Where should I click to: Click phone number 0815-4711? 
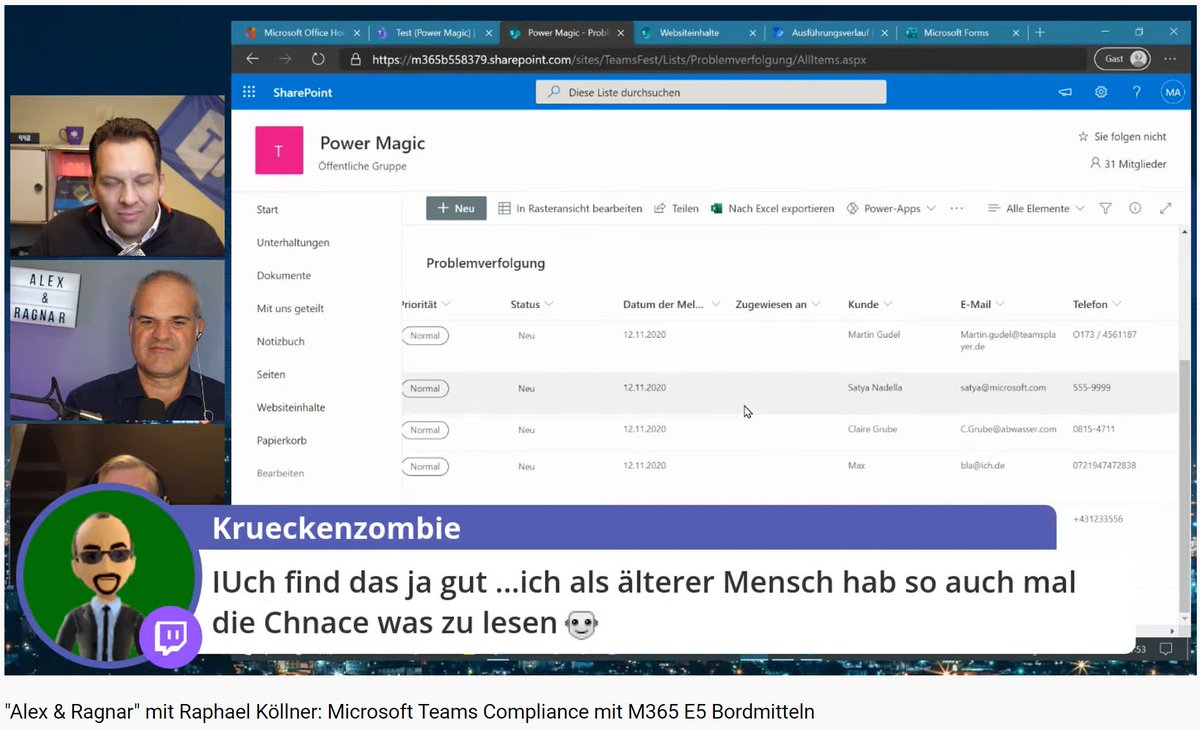tap(1094, 429)
